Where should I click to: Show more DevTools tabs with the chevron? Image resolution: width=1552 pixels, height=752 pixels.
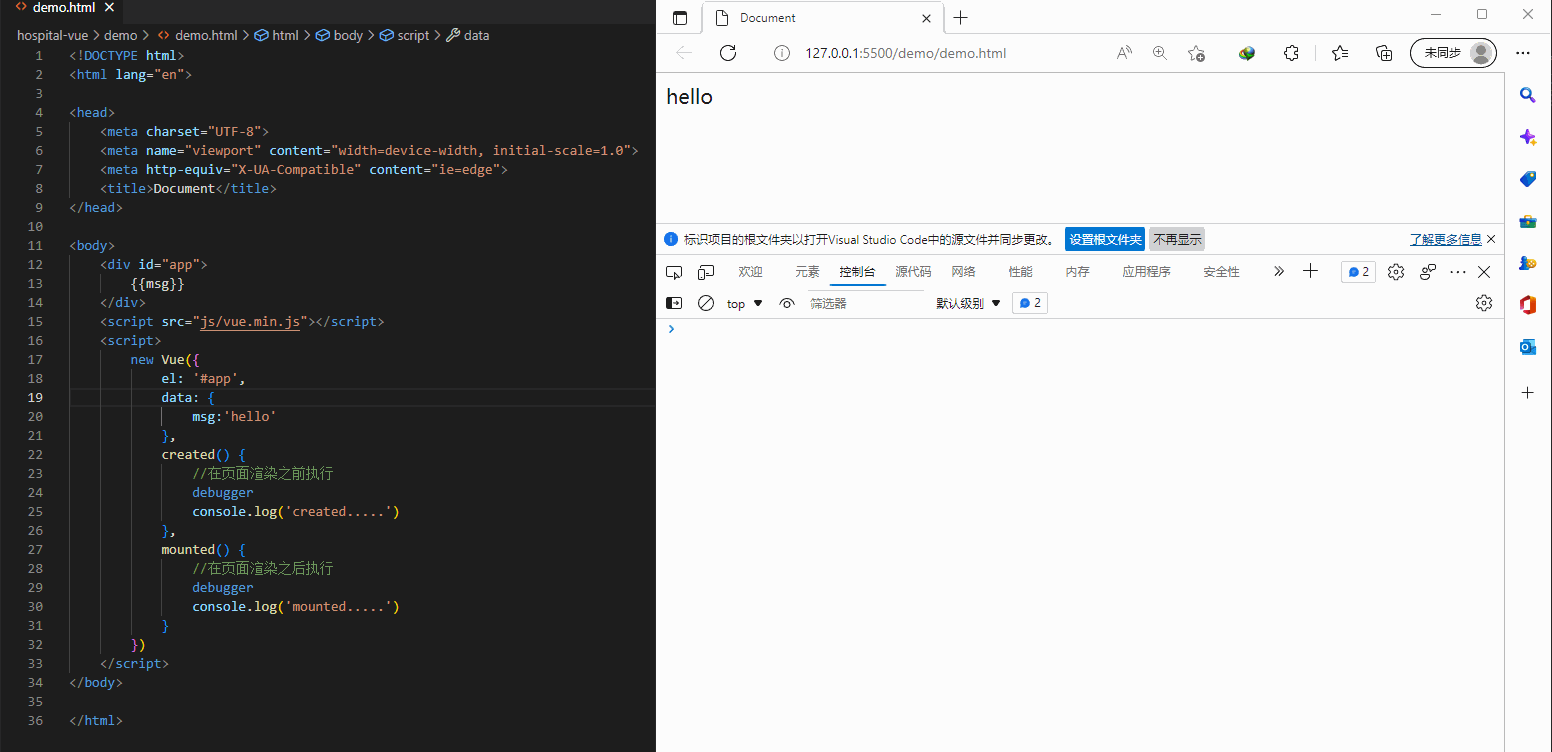(x=1278, y=272)
